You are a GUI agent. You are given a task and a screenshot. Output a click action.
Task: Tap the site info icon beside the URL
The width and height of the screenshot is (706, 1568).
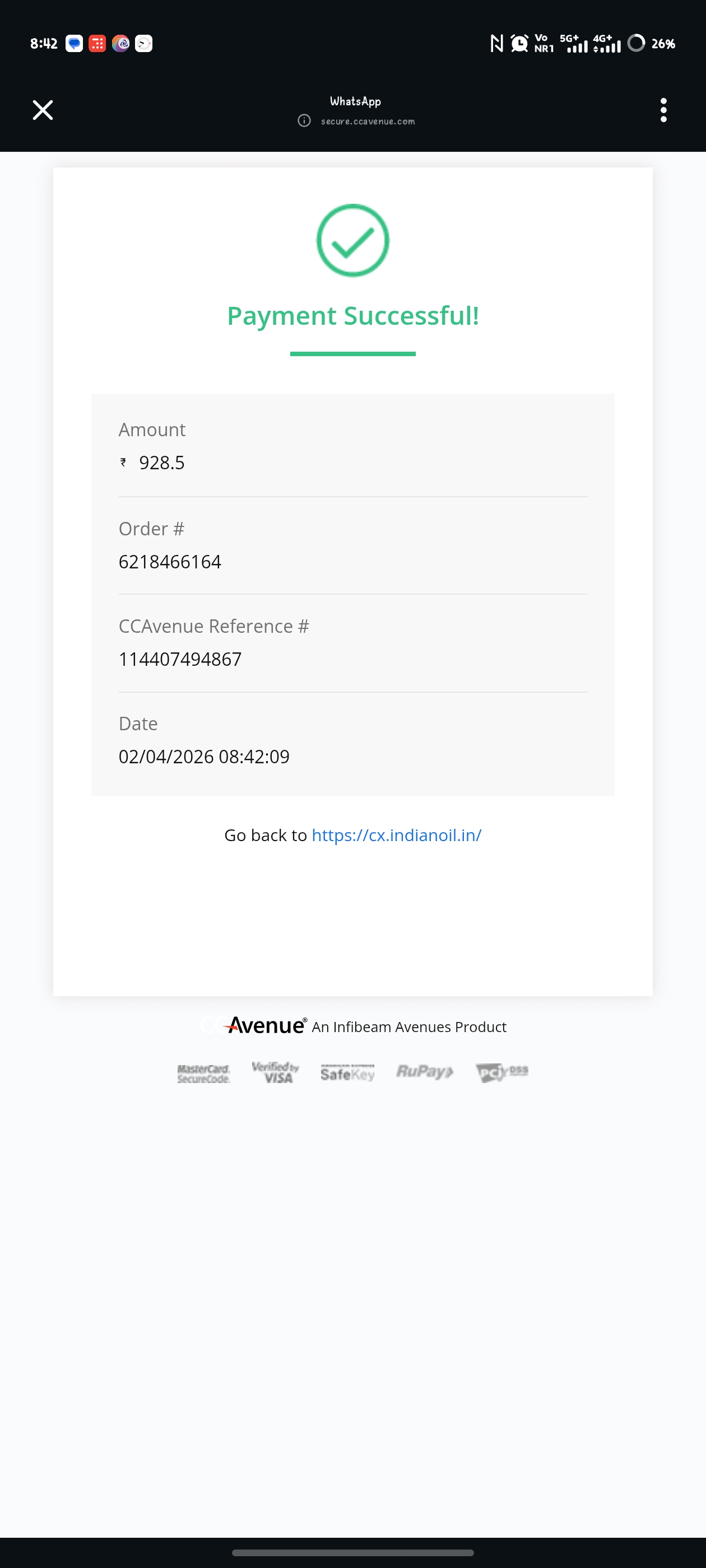(304, 120)
